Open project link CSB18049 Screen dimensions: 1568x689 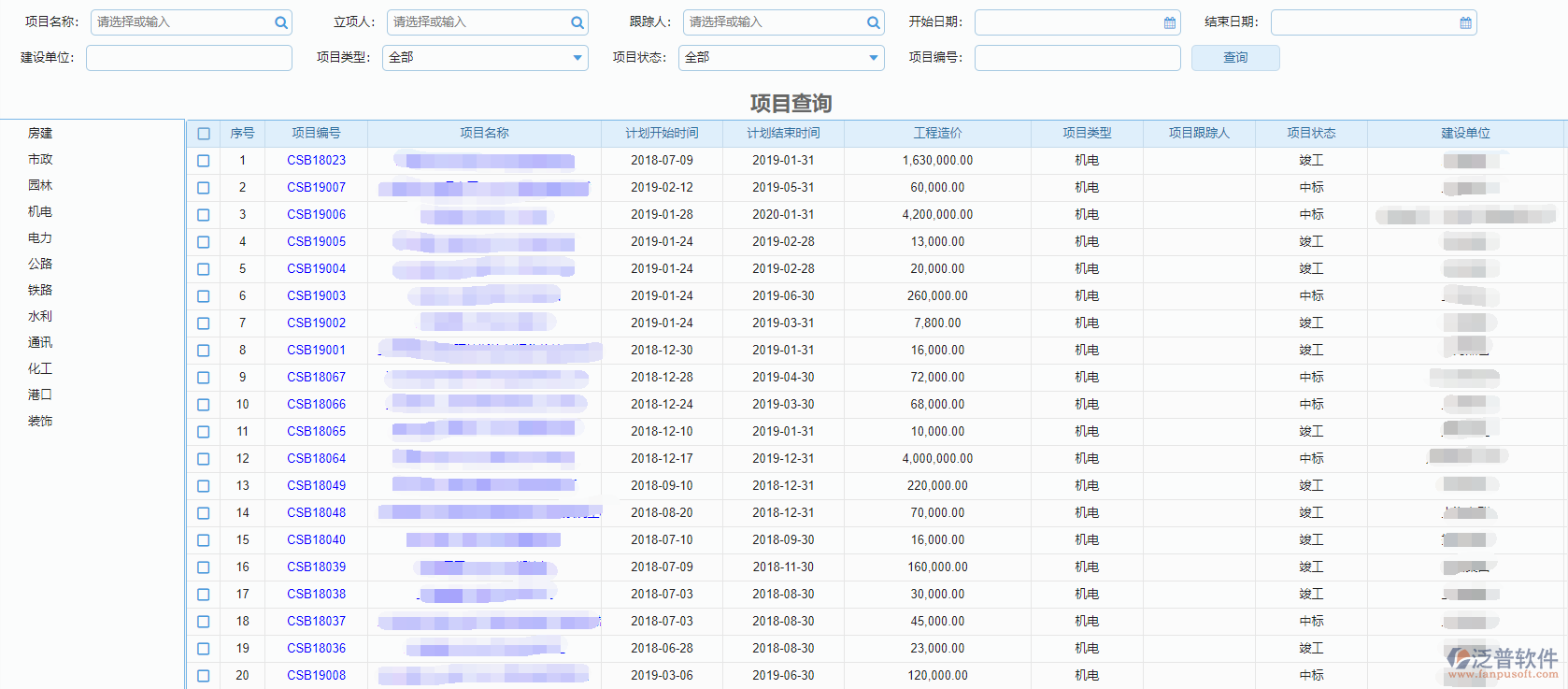pos(316,486)
